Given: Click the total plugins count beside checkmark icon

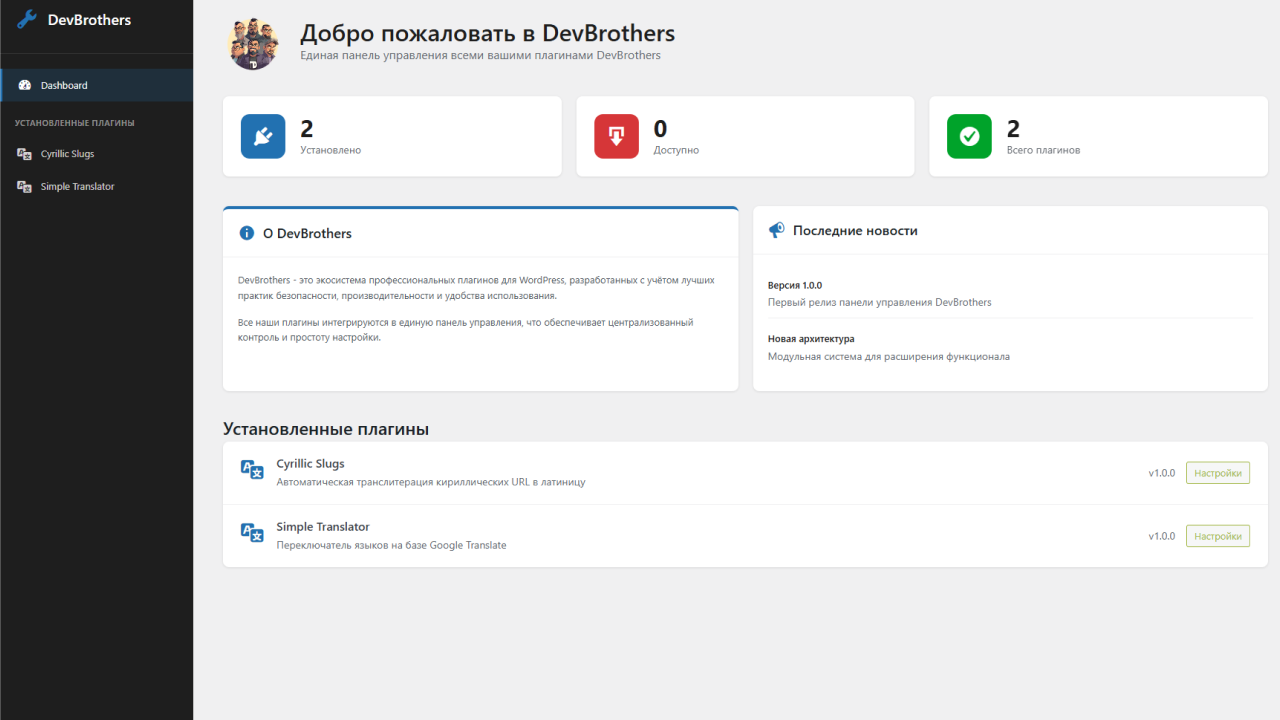Looking at the screenshot, I should pyautogui.click(x=1013, y=129).
